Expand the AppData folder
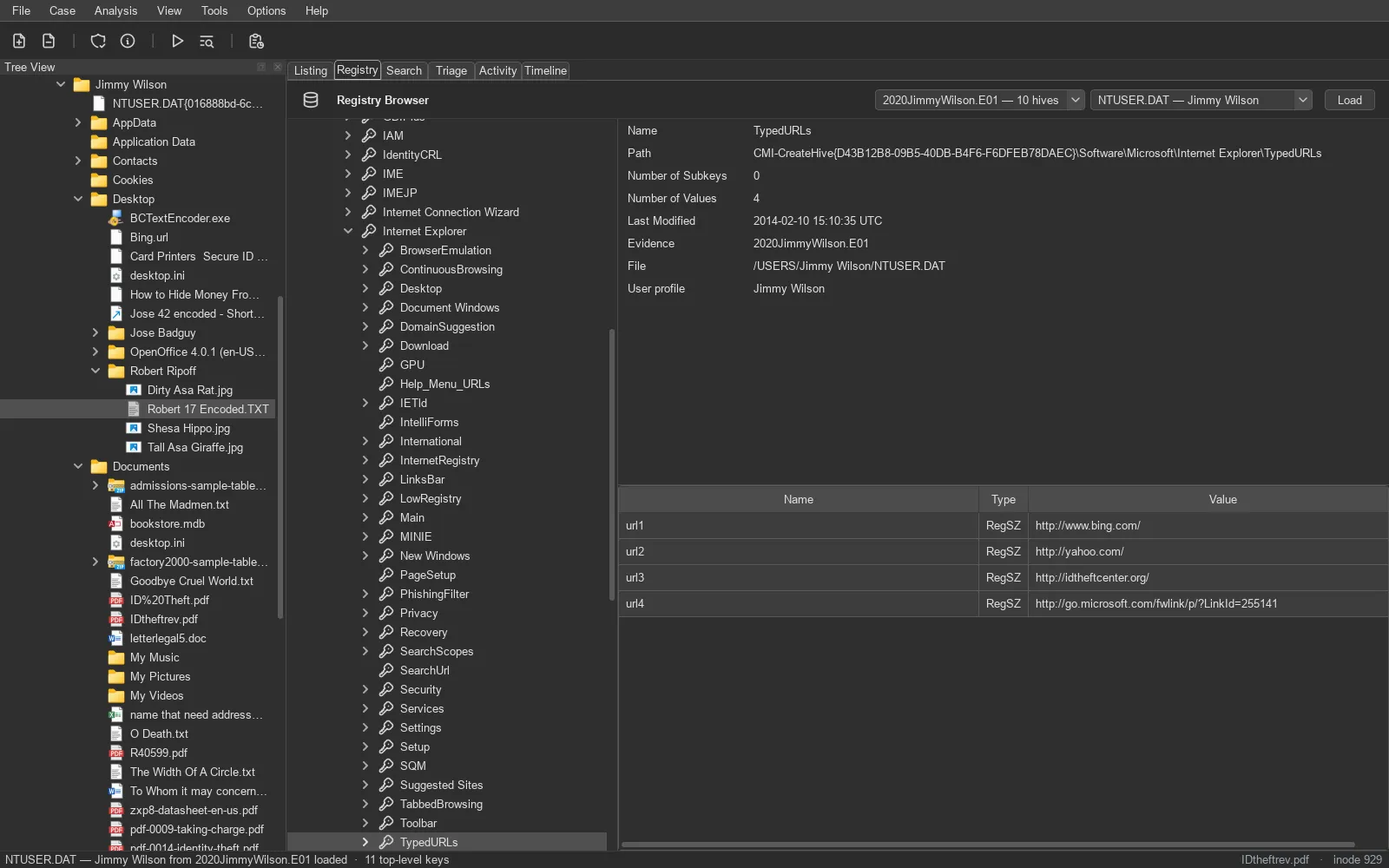 coord(78,122)
